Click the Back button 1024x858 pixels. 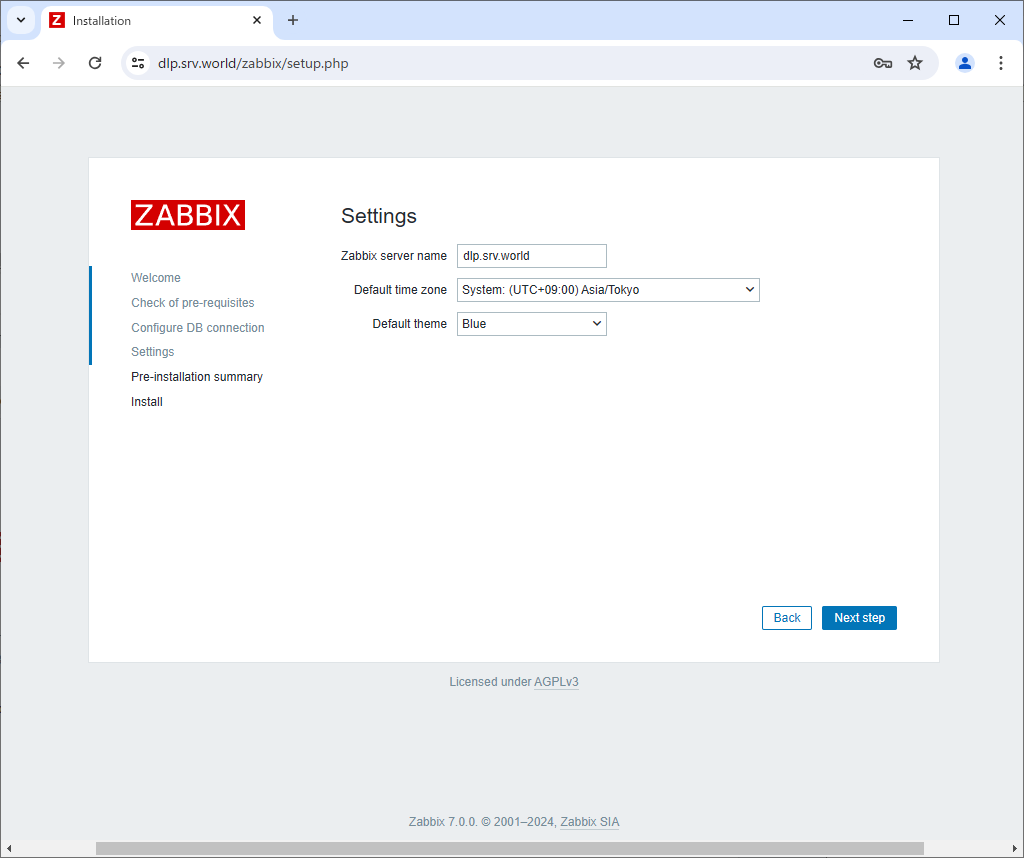(787, 618)
